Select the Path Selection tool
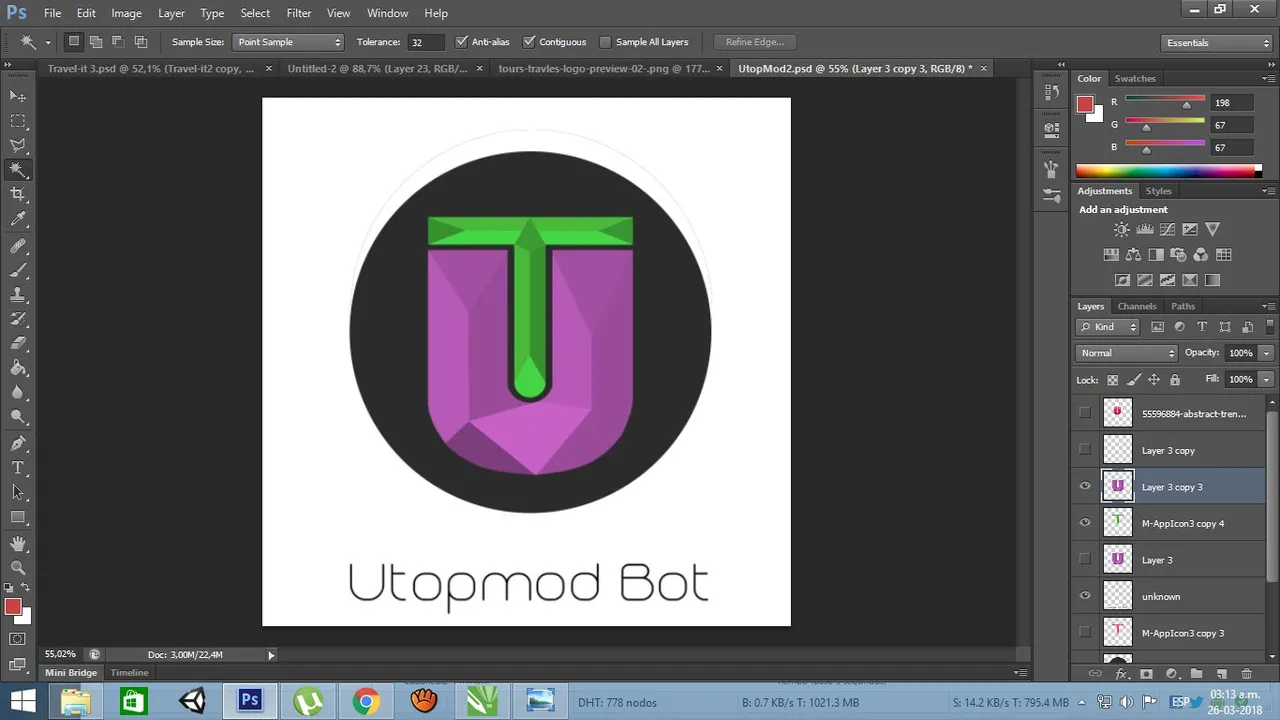Viewport: 1280px width, 720px height. point(18,493)
